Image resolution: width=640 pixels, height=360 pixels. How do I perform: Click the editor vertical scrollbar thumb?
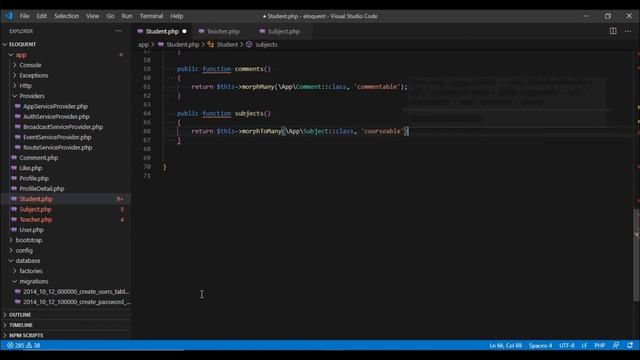(636, 255)
